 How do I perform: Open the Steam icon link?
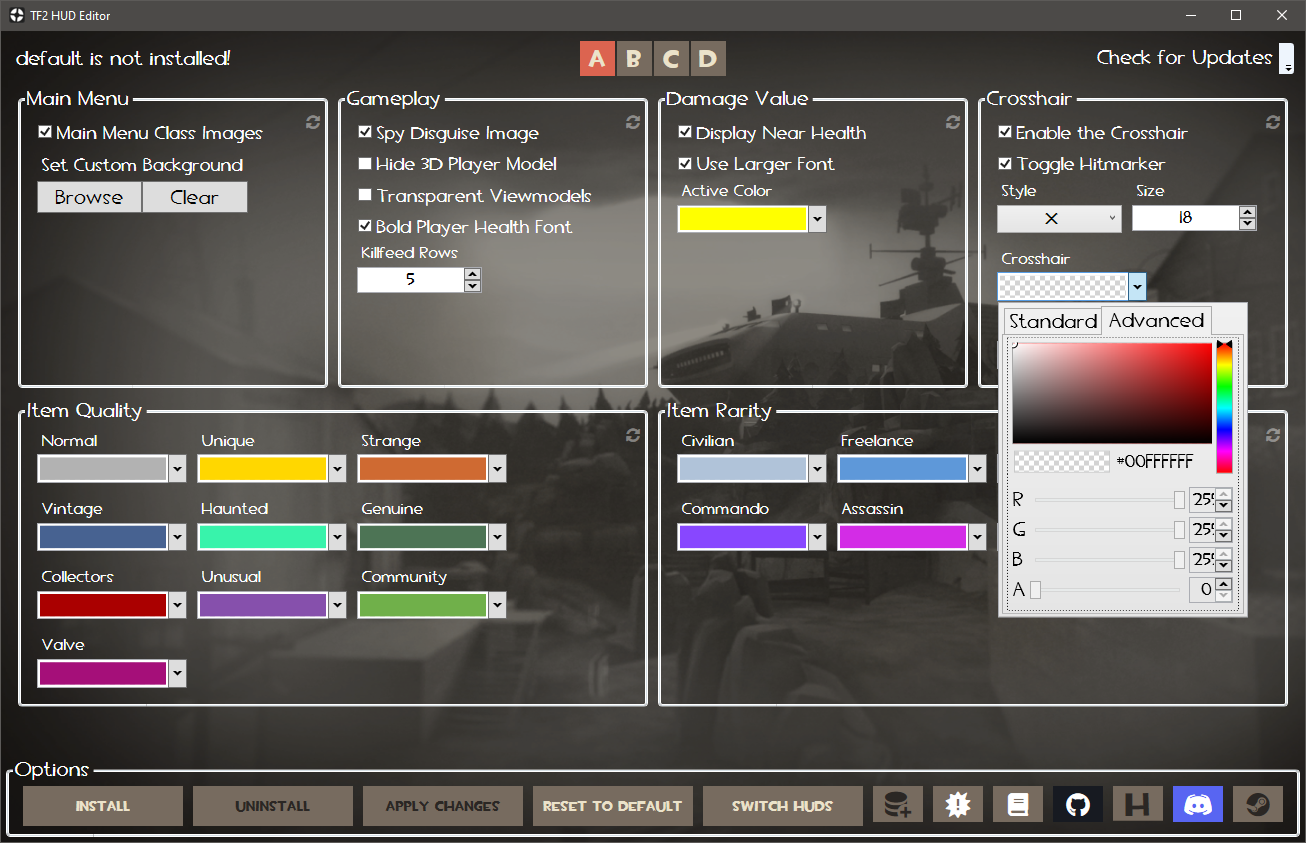coord(1258,805)
